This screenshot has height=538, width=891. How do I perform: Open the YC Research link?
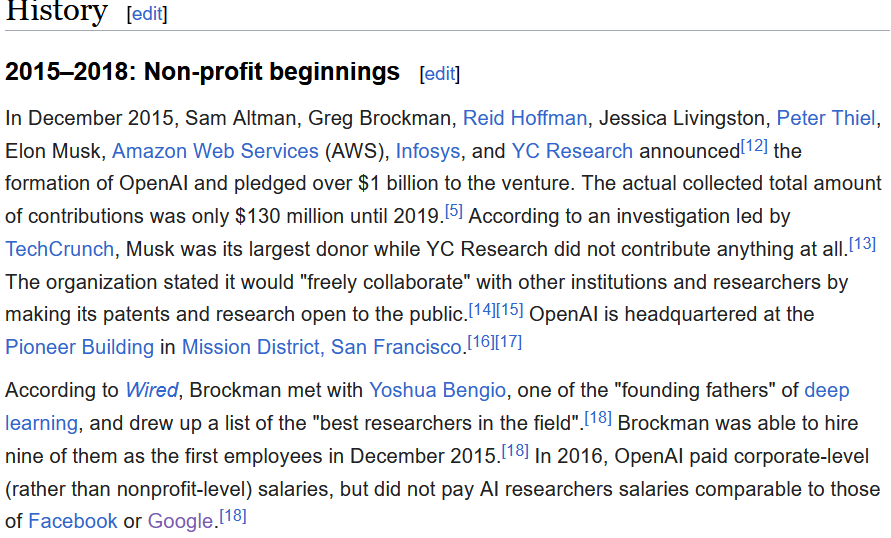572,151
